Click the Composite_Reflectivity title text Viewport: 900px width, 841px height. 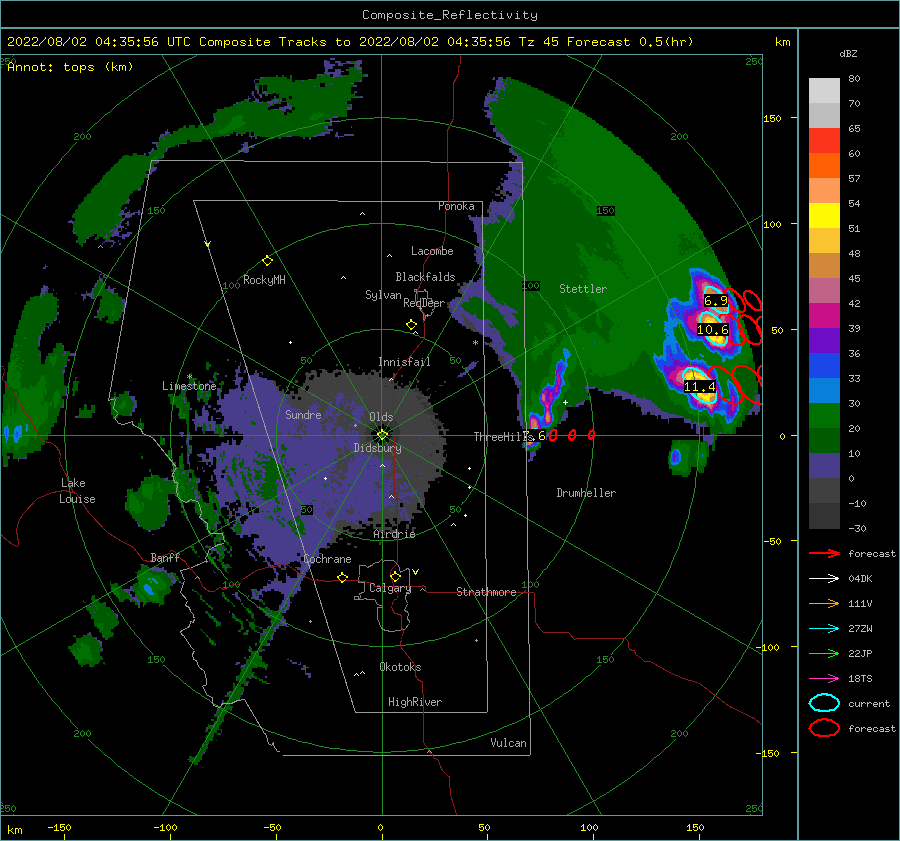click(x=450, y=15)
